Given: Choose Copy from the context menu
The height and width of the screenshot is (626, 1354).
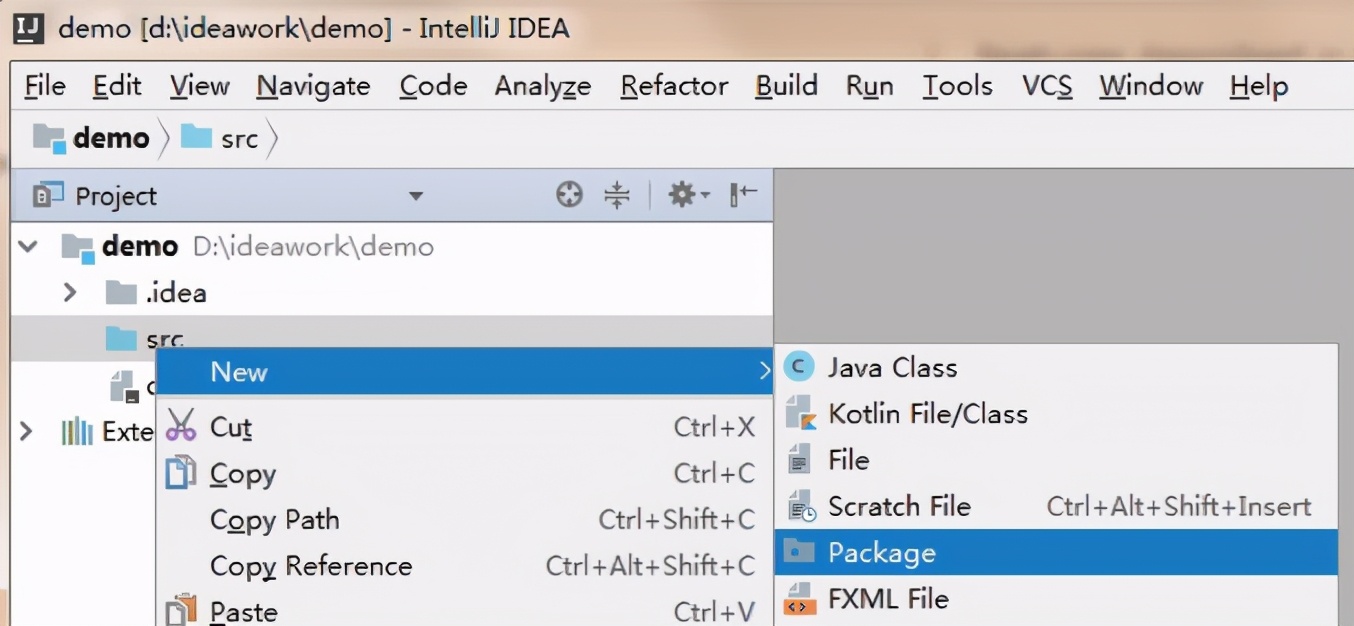Looking at the screenshot, I should (x=465, y=473).
